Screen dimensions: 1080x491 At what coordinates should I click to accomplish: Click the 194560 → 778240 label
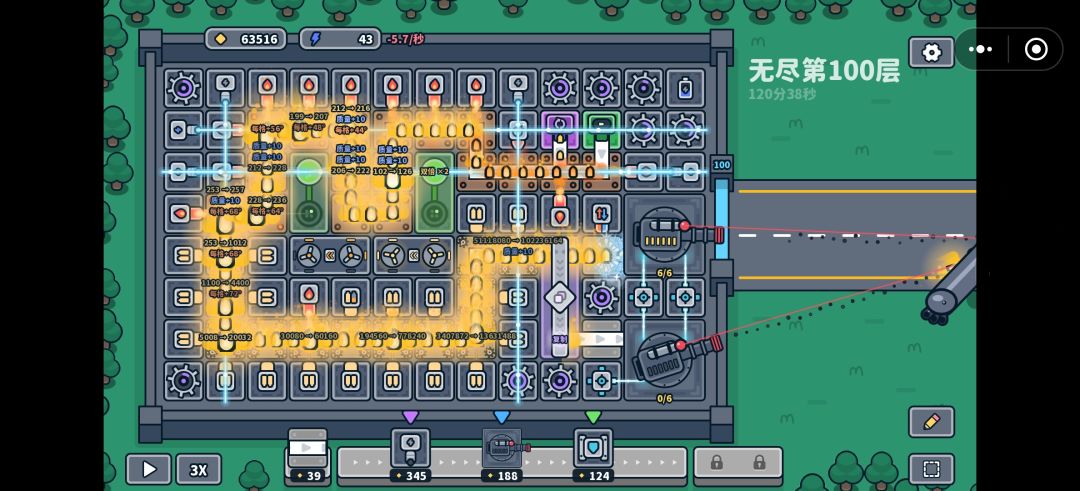[391, 336]
